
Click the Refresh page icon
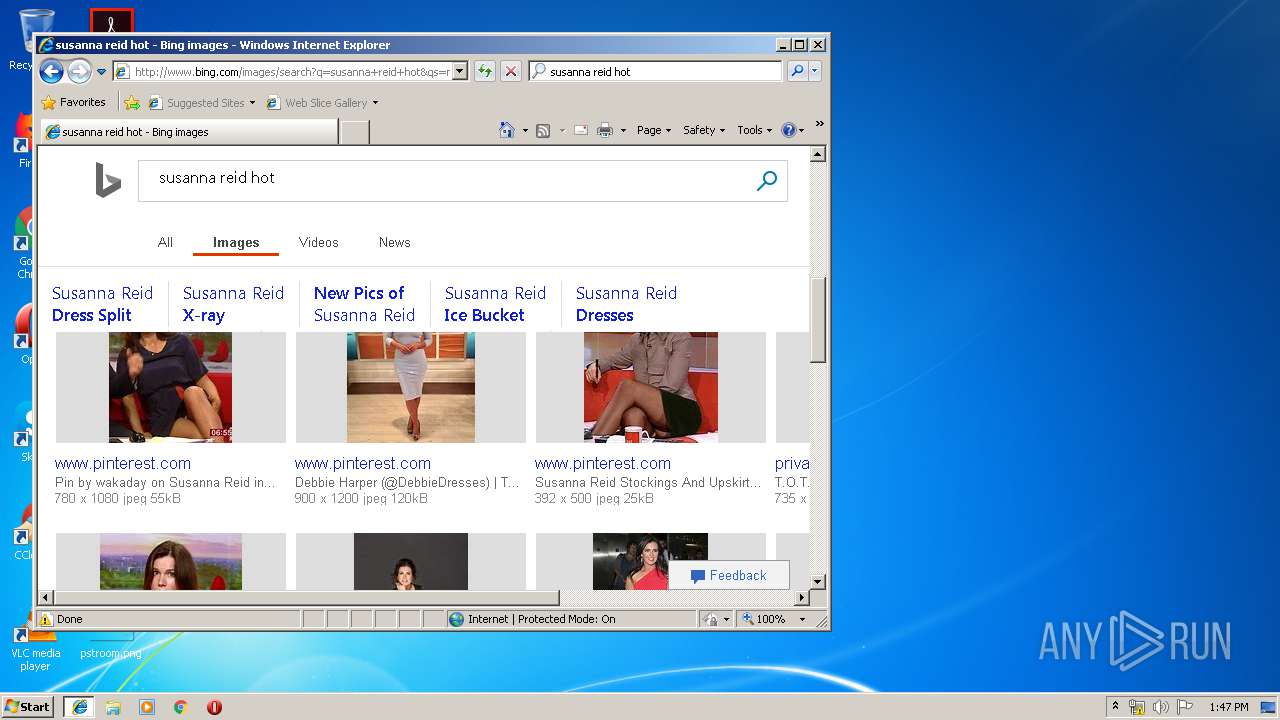[x=485, y=71]
